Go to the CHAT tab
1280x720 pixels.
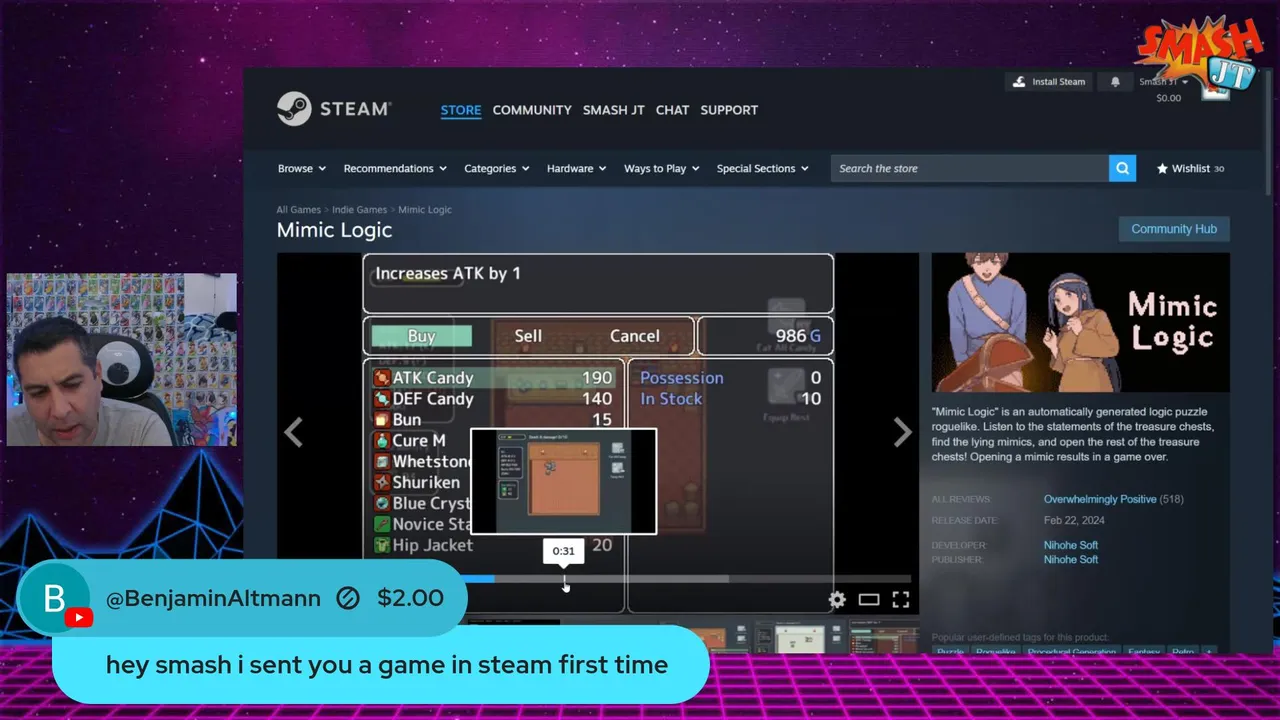click(672, 110)
